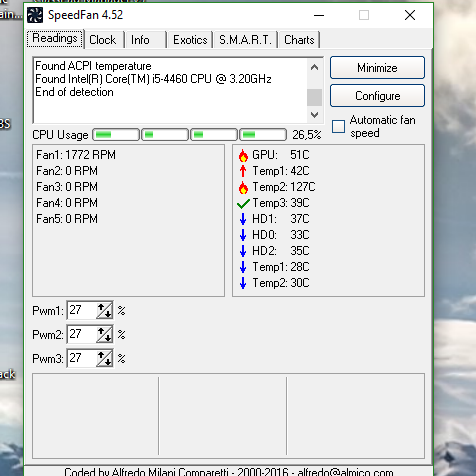Click the Intel Core i5-4460 log line
Image resolution: width=476 pixels, height=476 pixels.
point(153,79)
